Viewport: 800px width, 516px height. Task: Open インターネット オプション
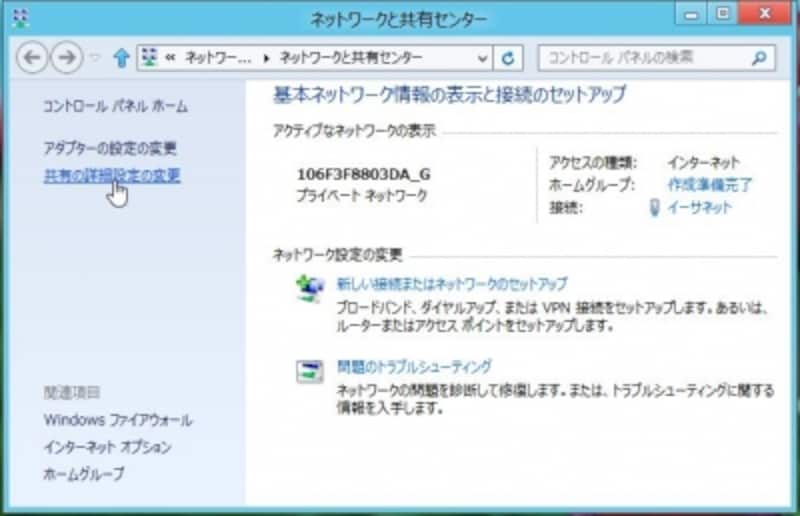107,447
